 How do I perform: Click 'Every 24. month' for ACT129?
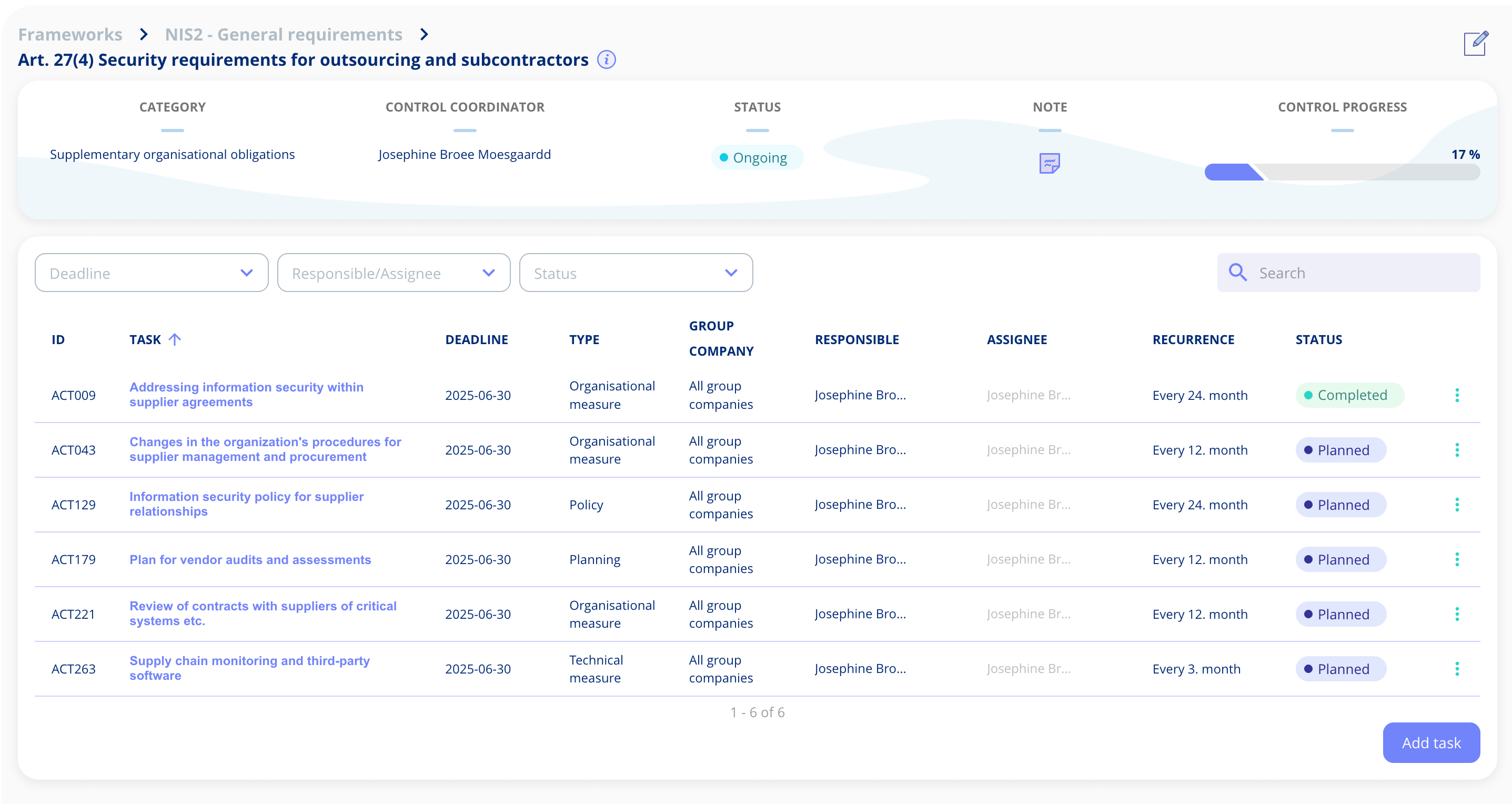tap(1199, 505)
